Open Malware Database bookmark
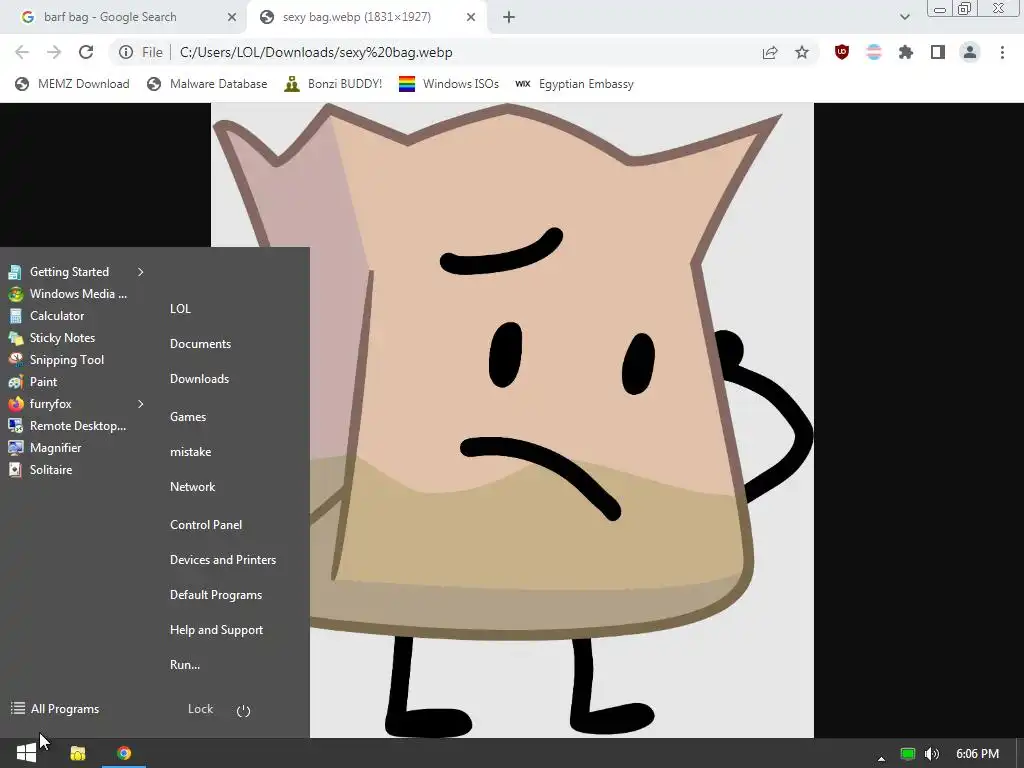The width and height of the screenshot is (1024, 768). (x=208, y=84)
